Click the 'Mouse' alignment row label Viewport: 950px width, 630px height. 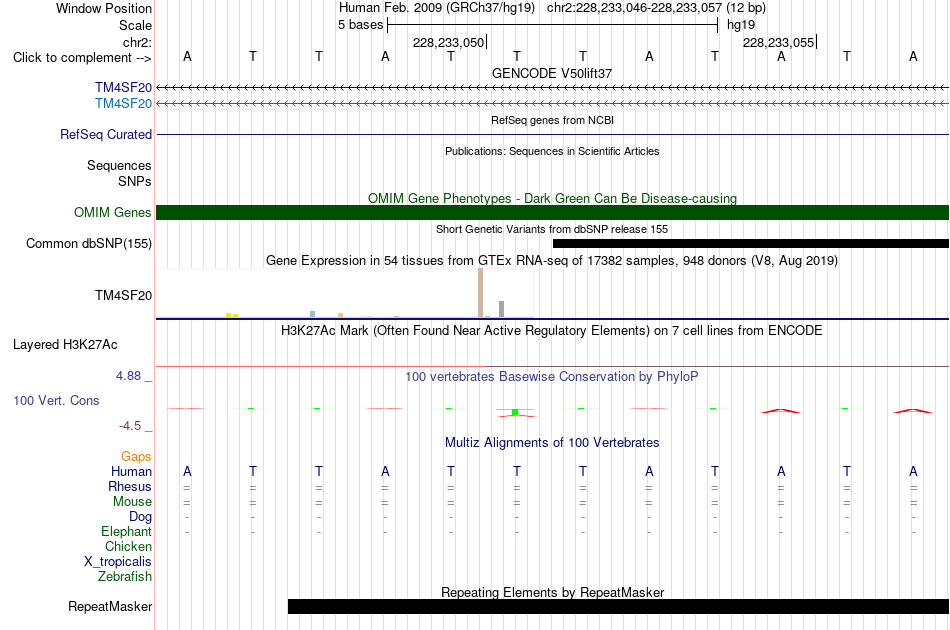coord(132,502)
